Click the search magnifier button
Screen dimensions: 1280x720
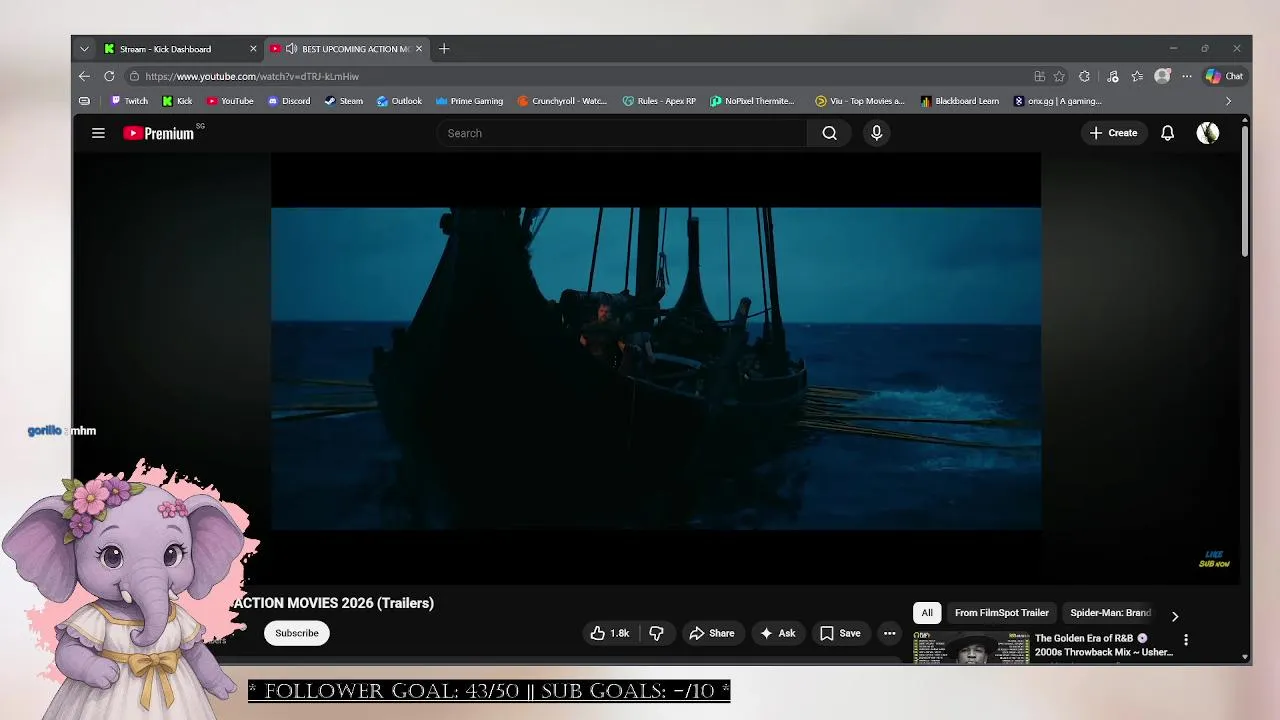point(829,133)
